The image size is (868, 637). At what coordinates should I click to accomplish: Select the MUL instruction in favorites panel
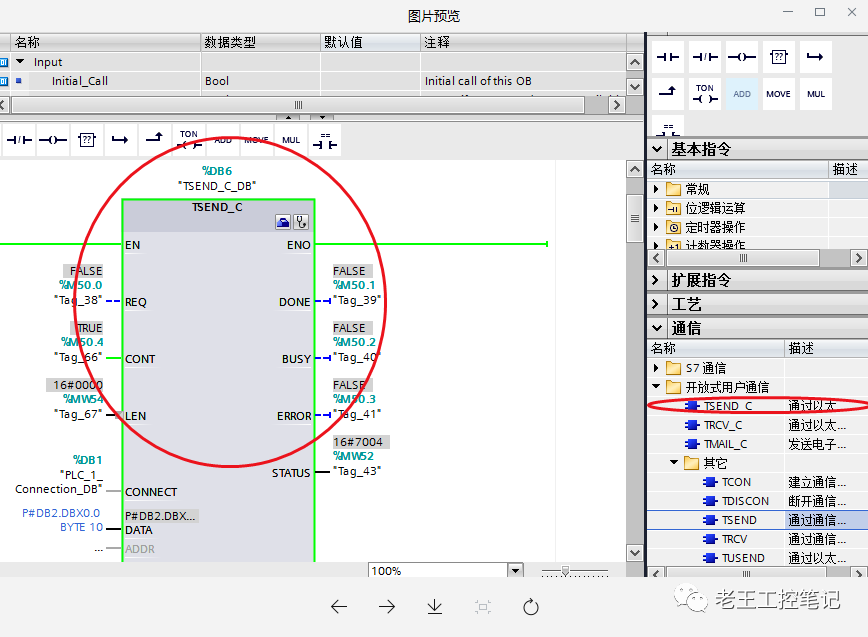[815, 94]
